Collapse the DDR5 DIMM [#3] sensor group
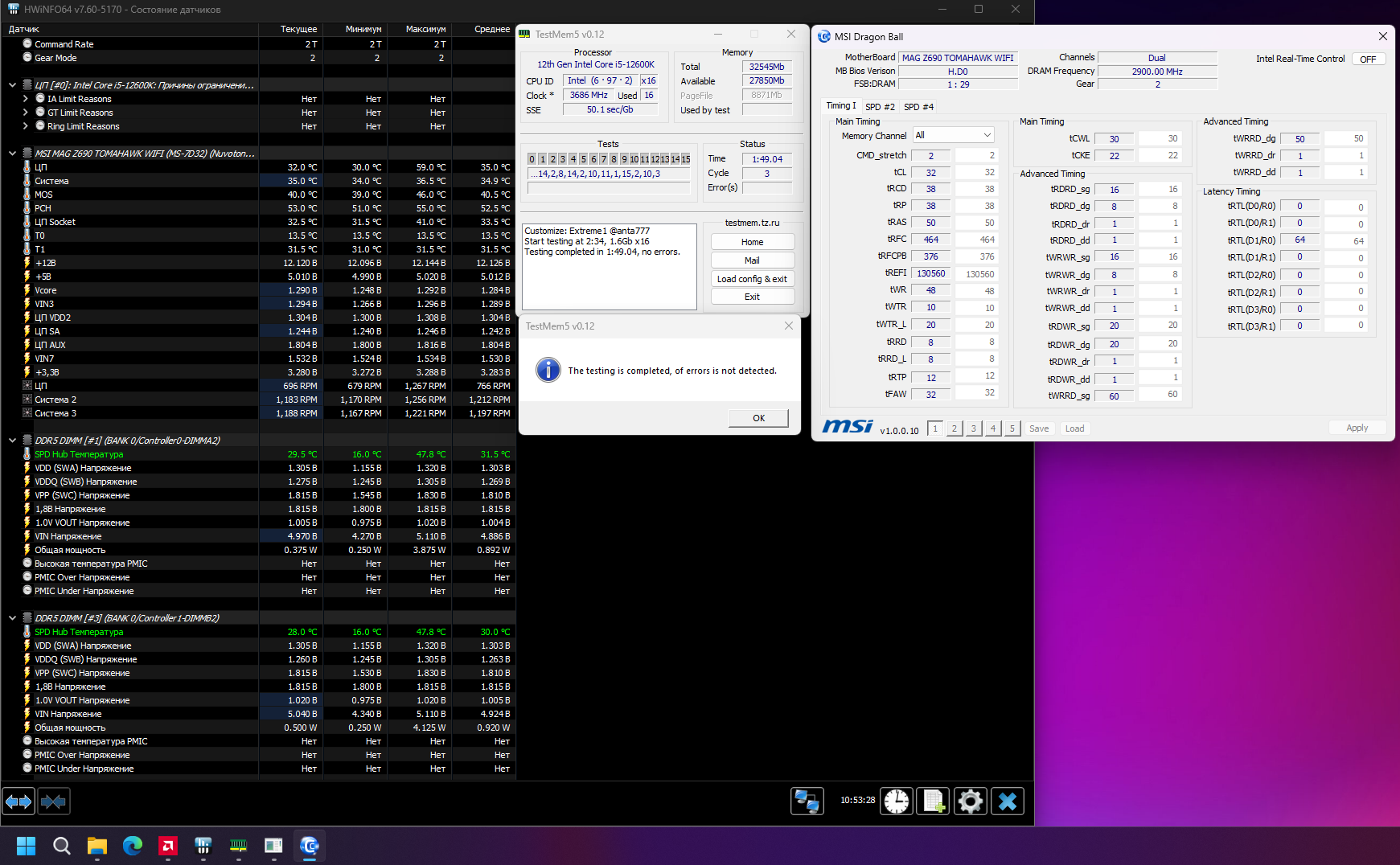The image size is (1400, 865). point(12,618)
